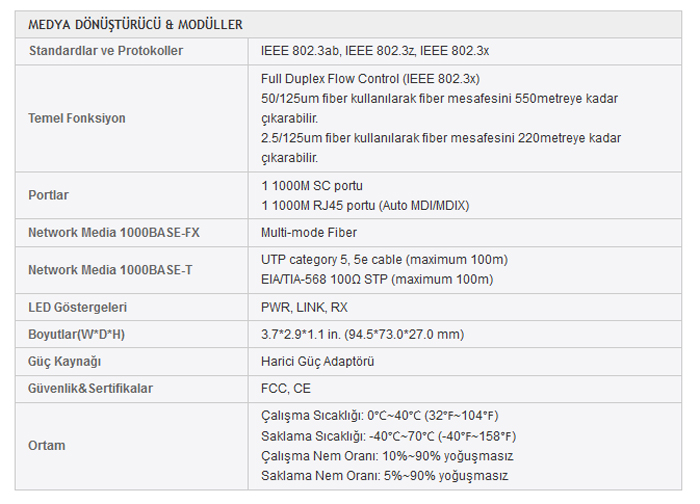
Task: Select the Boyutlar(W*D*H) label
Action: tap(76, 334)
